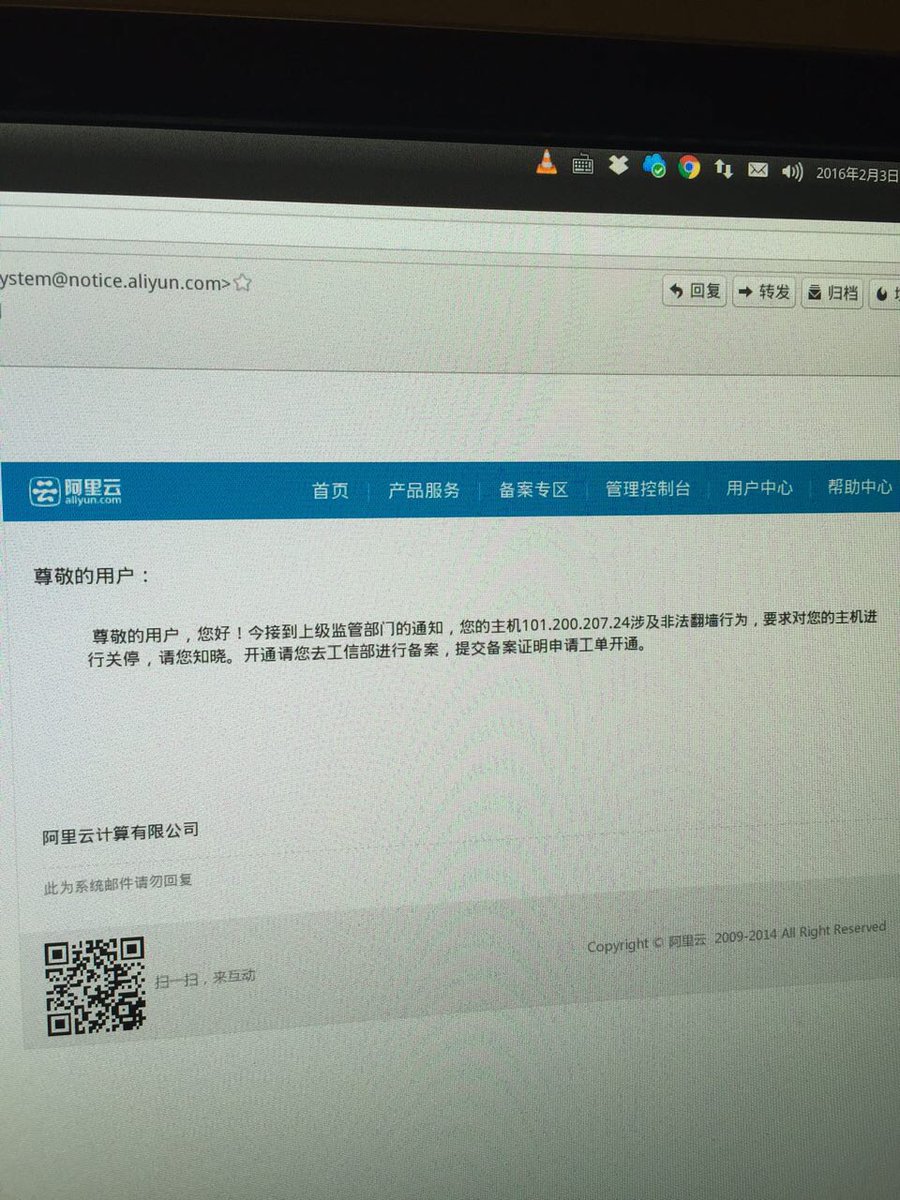Image resolution: width=900 pixels, height=1200 pixels.
Task: Click the greeting line 尊敬的用户：
Action: [91, 577]
